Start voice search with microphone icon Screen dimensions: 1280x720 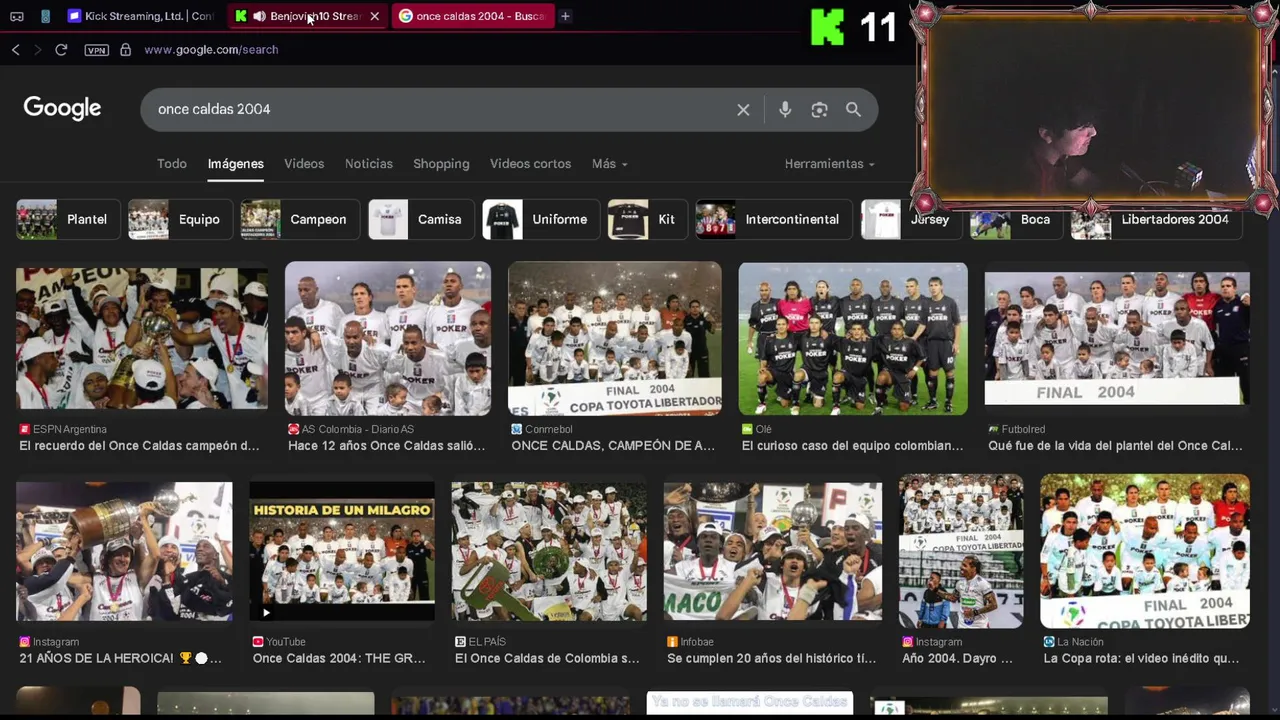785,110
